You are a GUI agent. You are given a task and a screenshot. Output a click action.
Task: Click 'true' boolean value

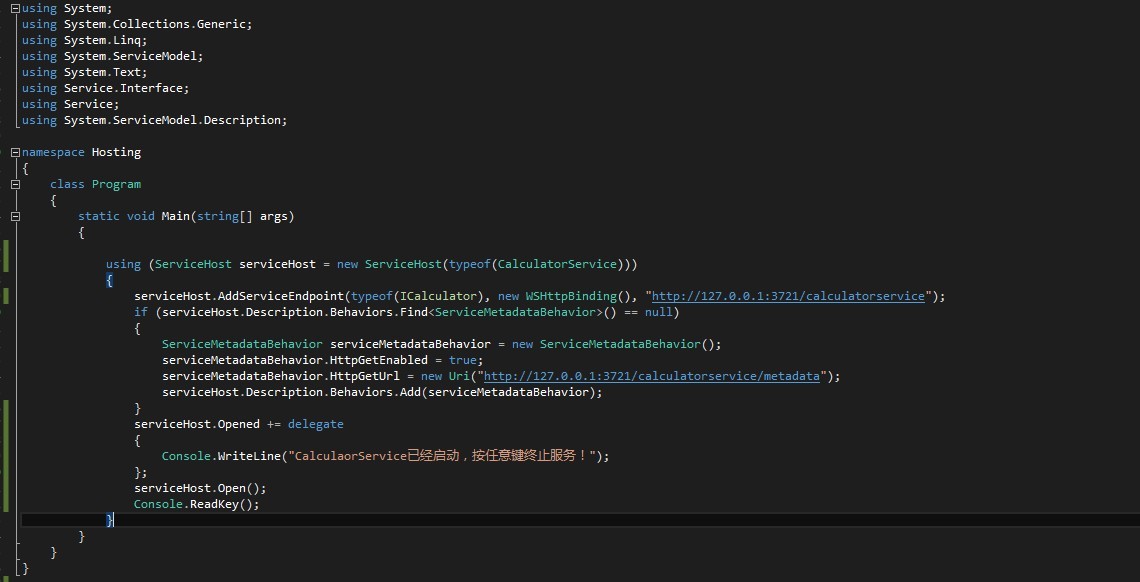(462, 360)
